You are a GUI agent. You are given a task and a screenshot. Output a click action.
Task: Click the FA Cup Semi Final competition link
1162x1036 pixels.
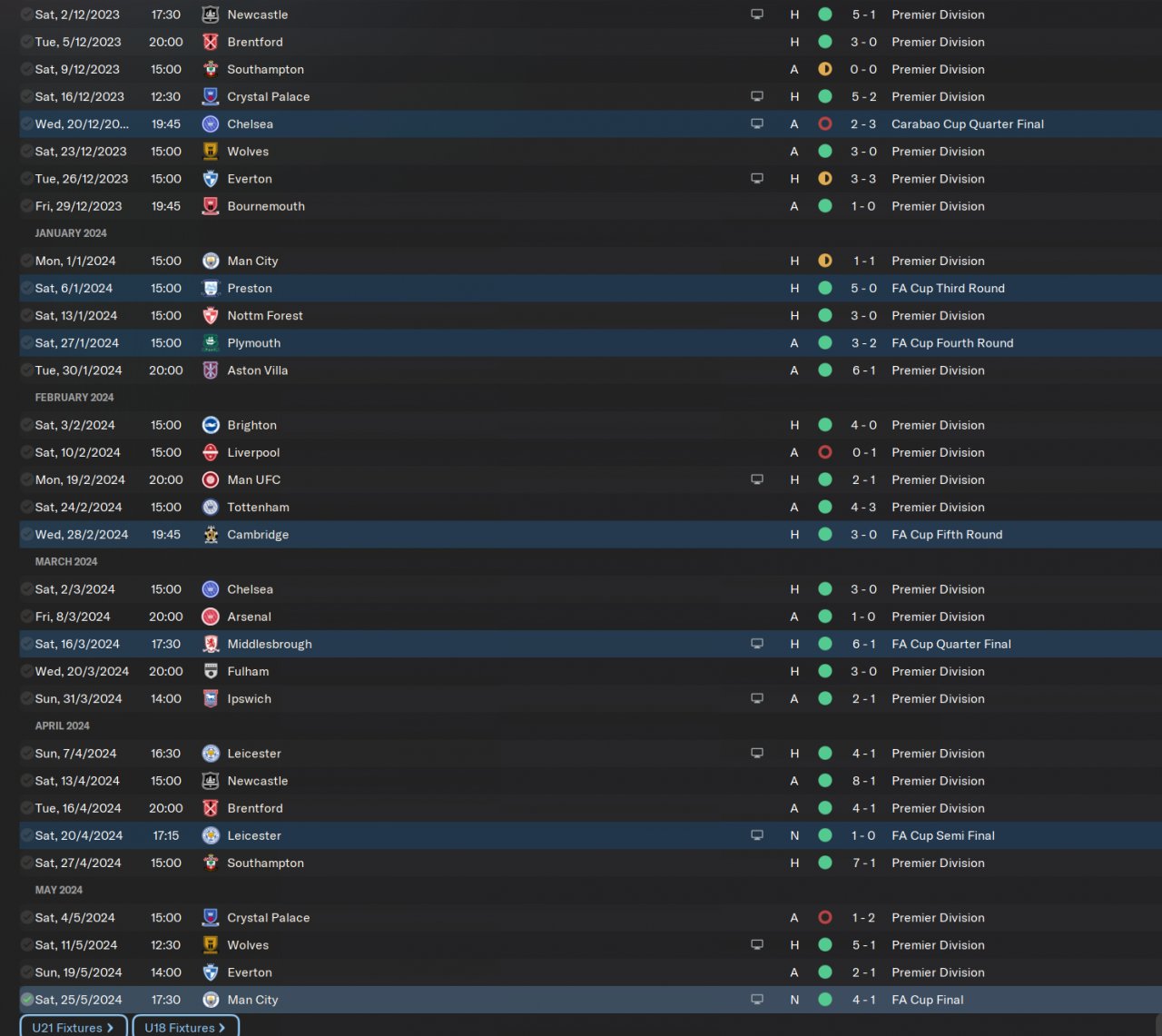click(x=943, y=835)
